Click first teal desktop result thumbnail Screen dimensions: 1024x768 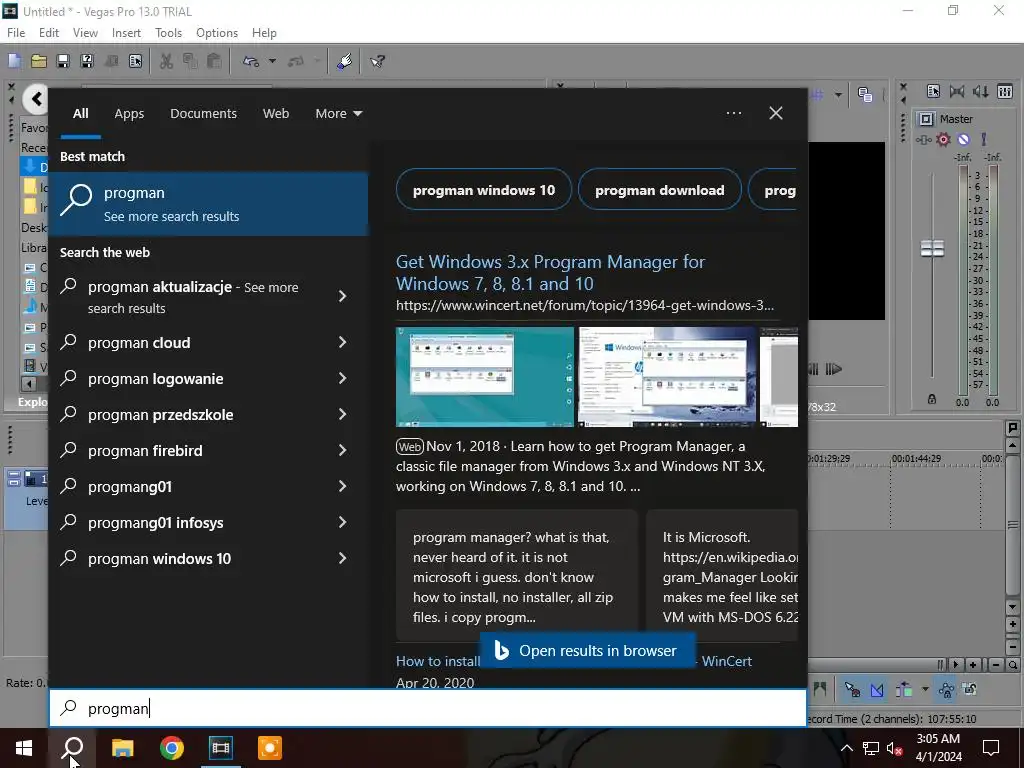[485, 377]
